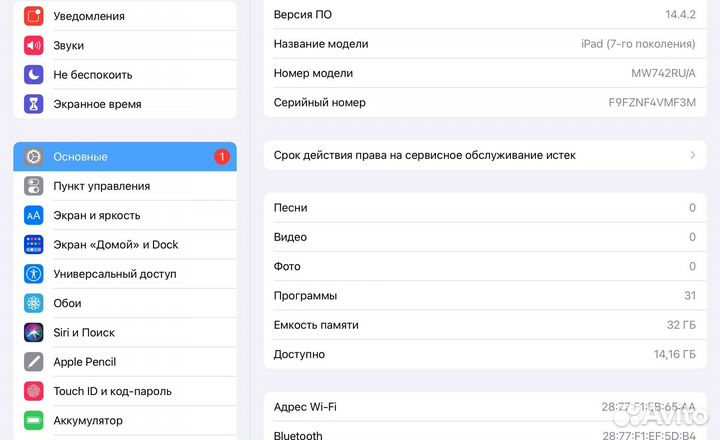Open Звуки settings

[125, 45]
